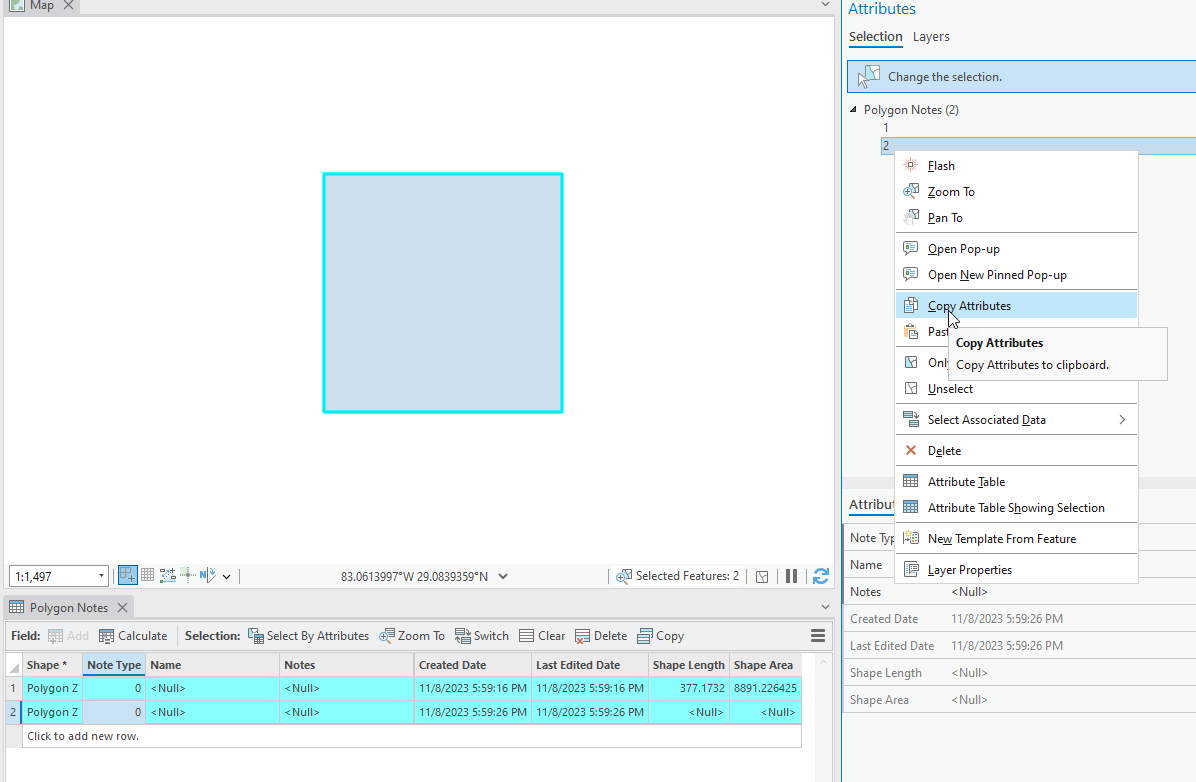Open the coordinate display dropdown

[503, 575]
